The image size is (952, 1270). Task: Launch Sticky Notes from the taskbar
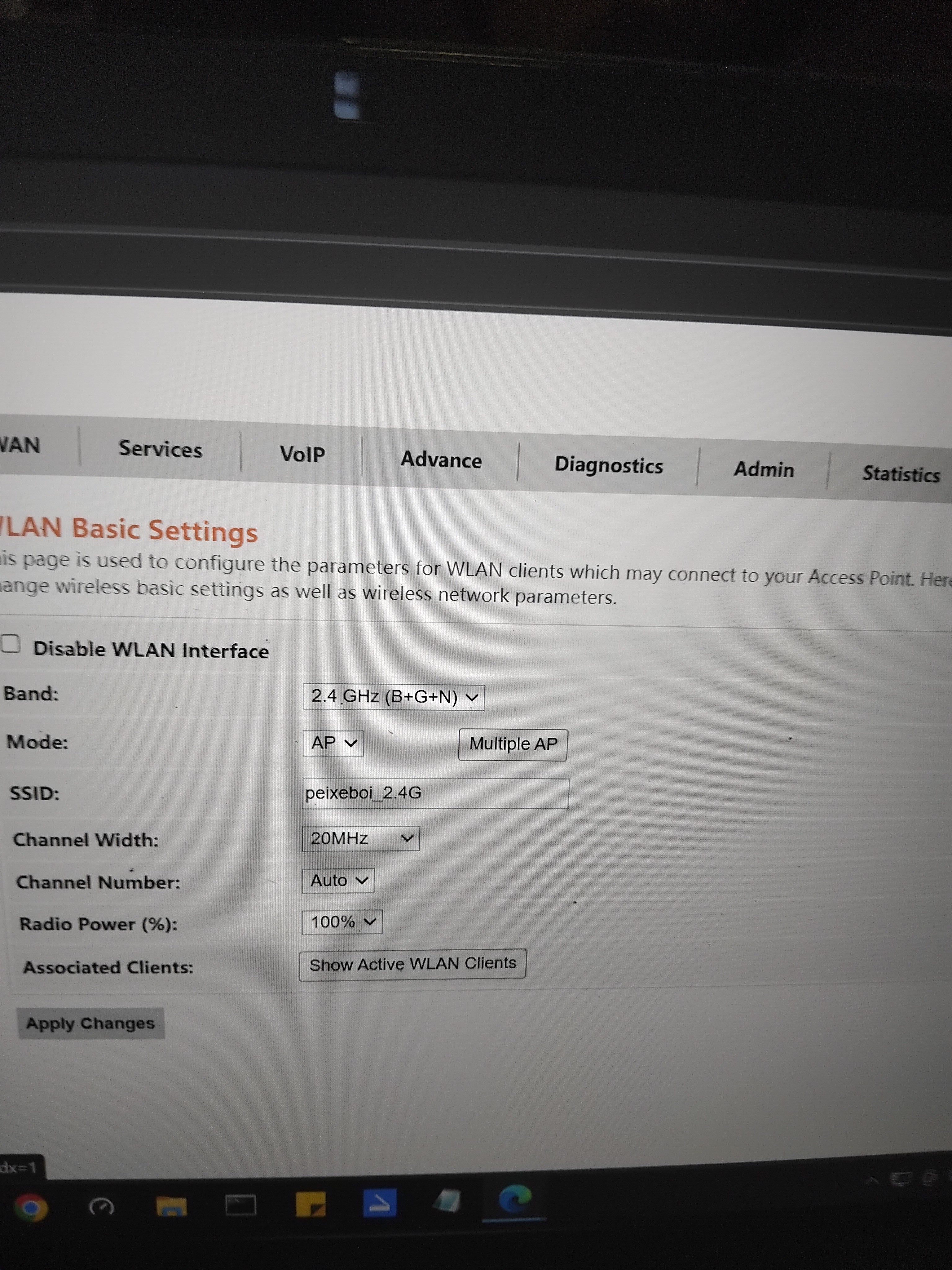pos(311,1204)
